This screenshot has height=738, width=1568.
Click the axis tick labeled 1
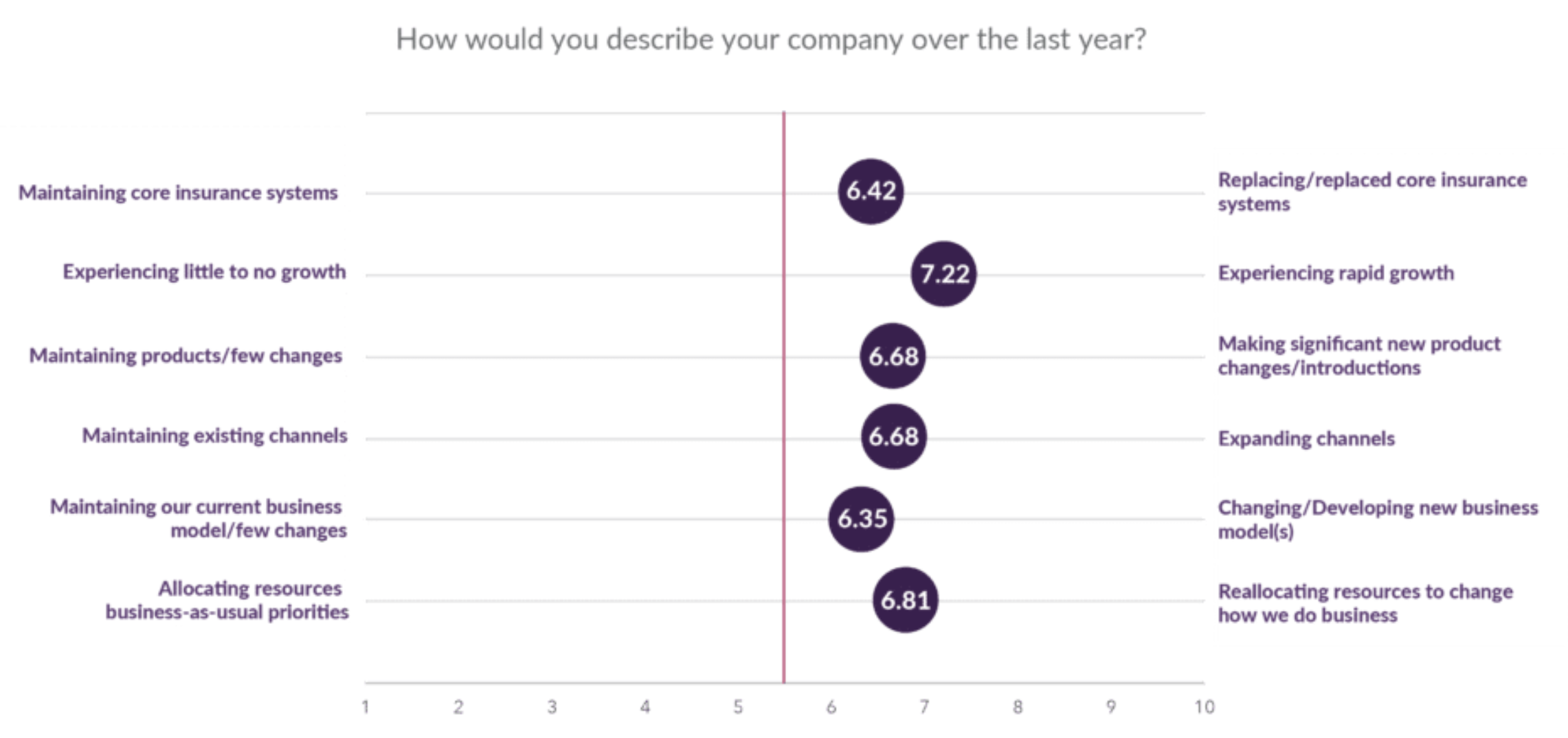tap(366, 707)
